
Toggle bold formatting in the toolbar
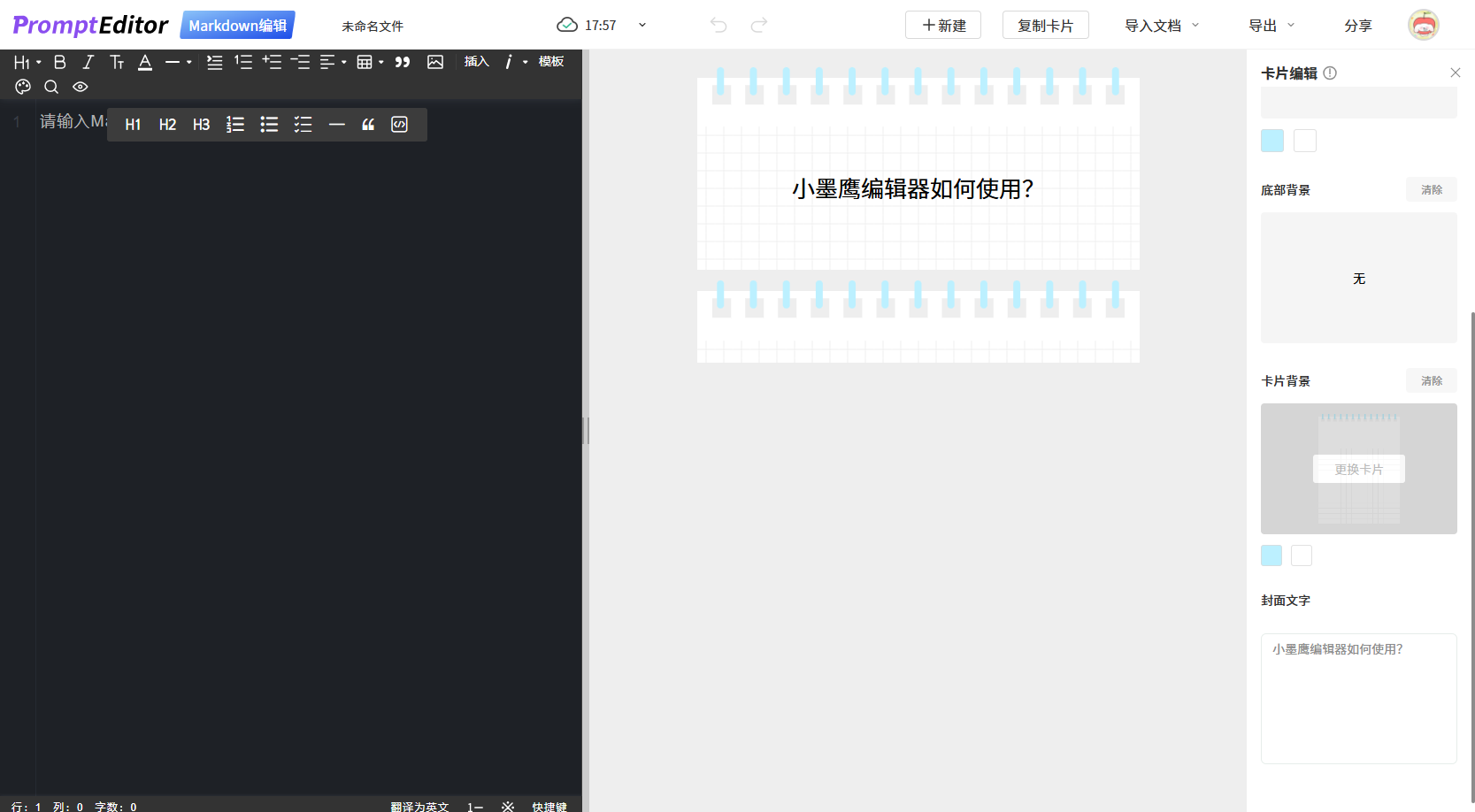point(60,62)
